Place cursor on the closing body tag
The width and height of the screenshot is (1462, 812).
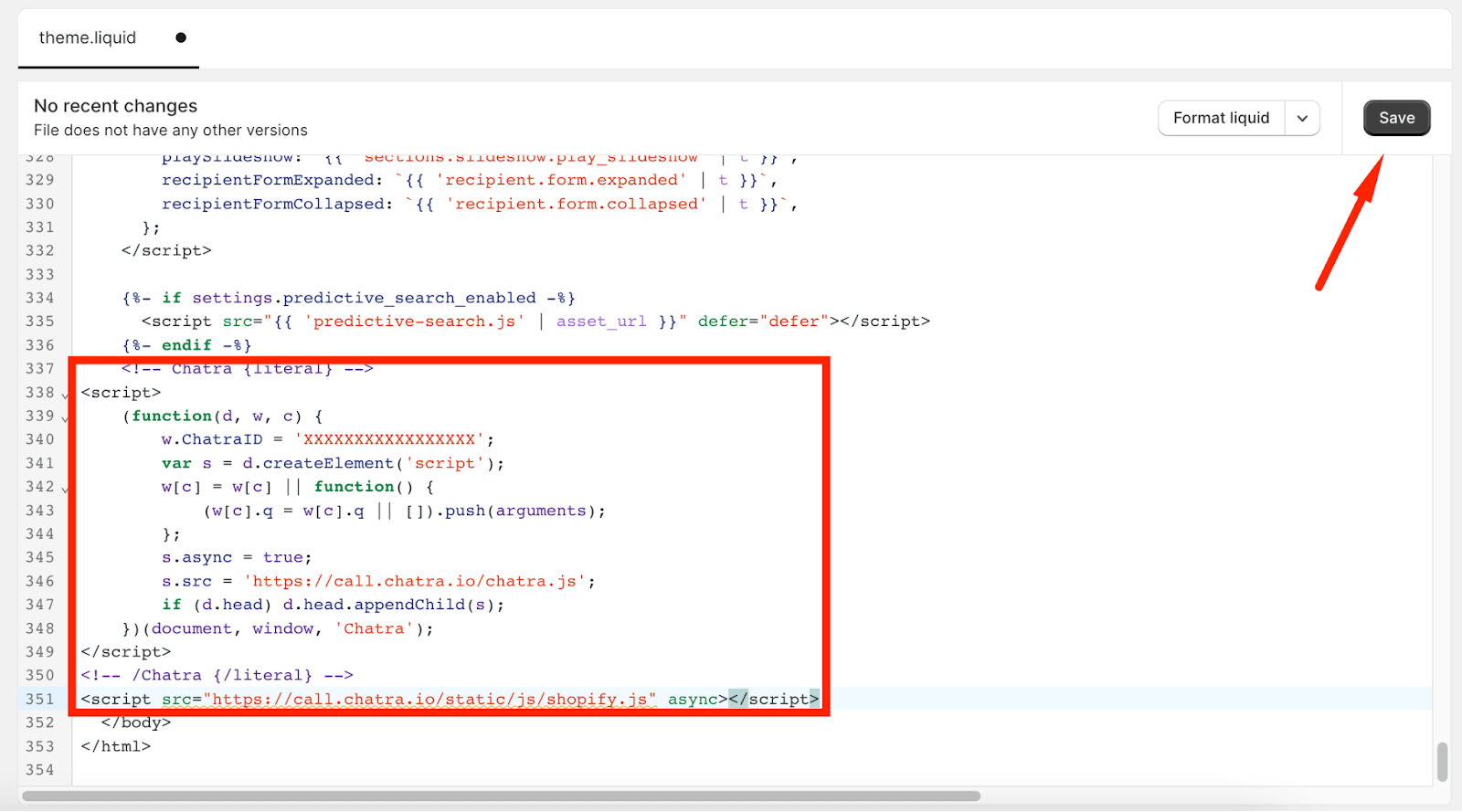(135, 722)
